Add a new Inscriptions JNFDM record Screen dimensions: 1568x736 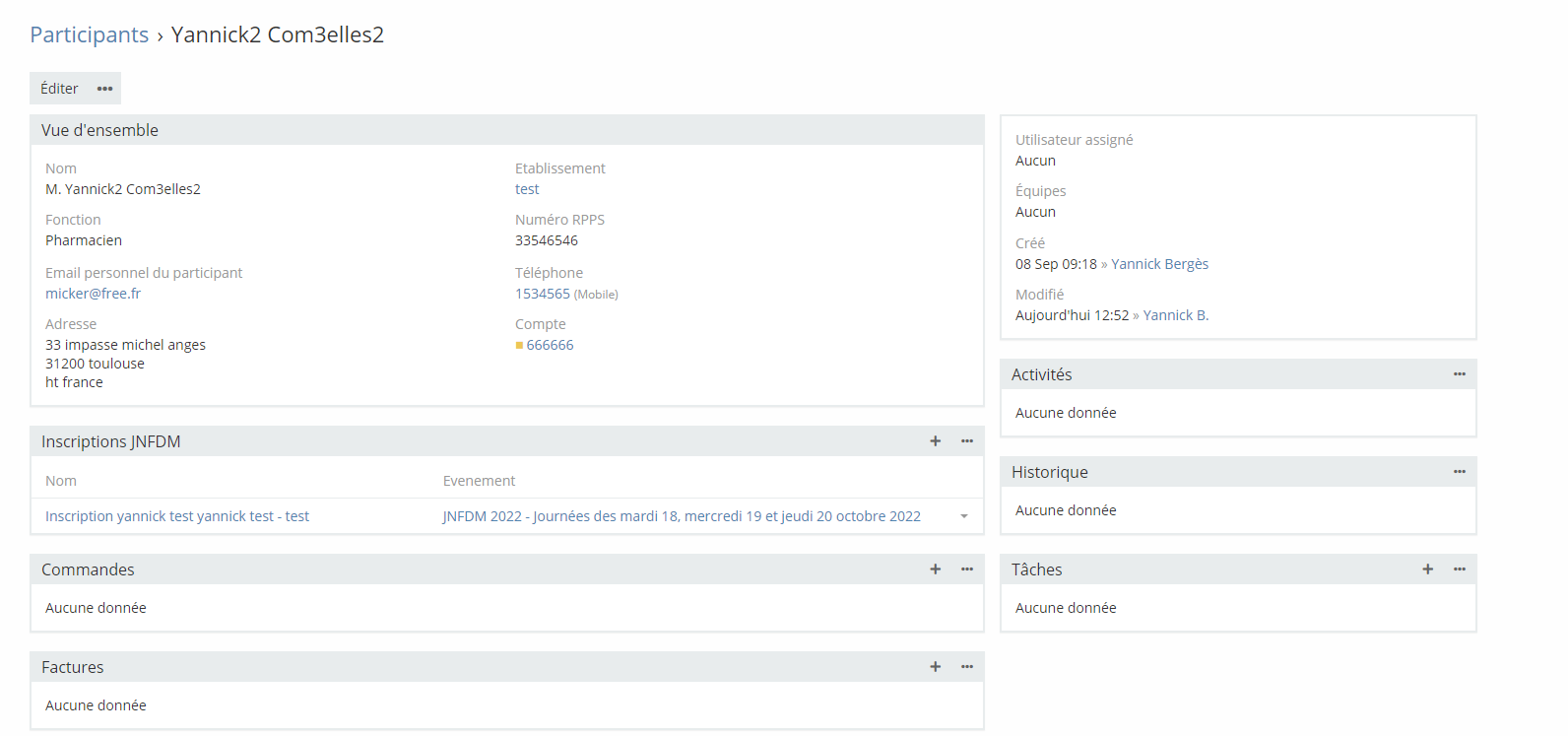935,441
